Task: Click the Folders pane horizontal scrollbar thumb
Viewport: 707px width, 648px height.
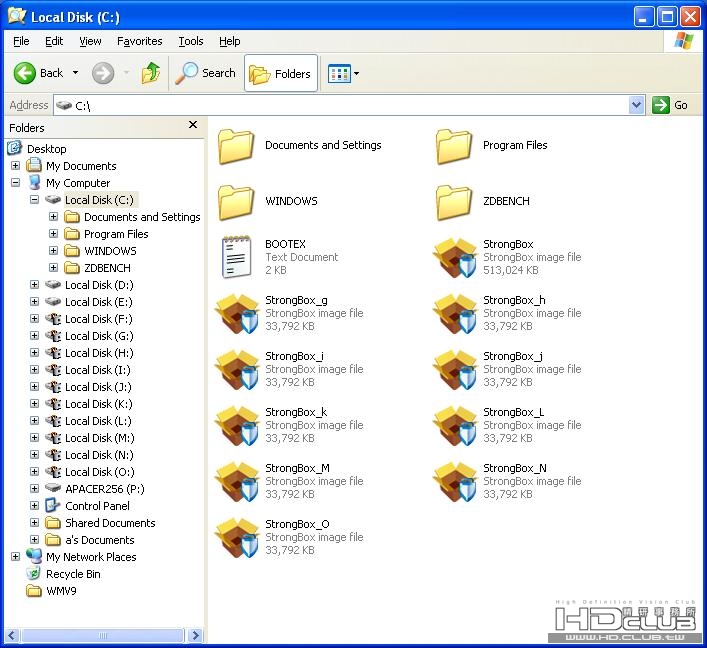Action: point(103,636)
